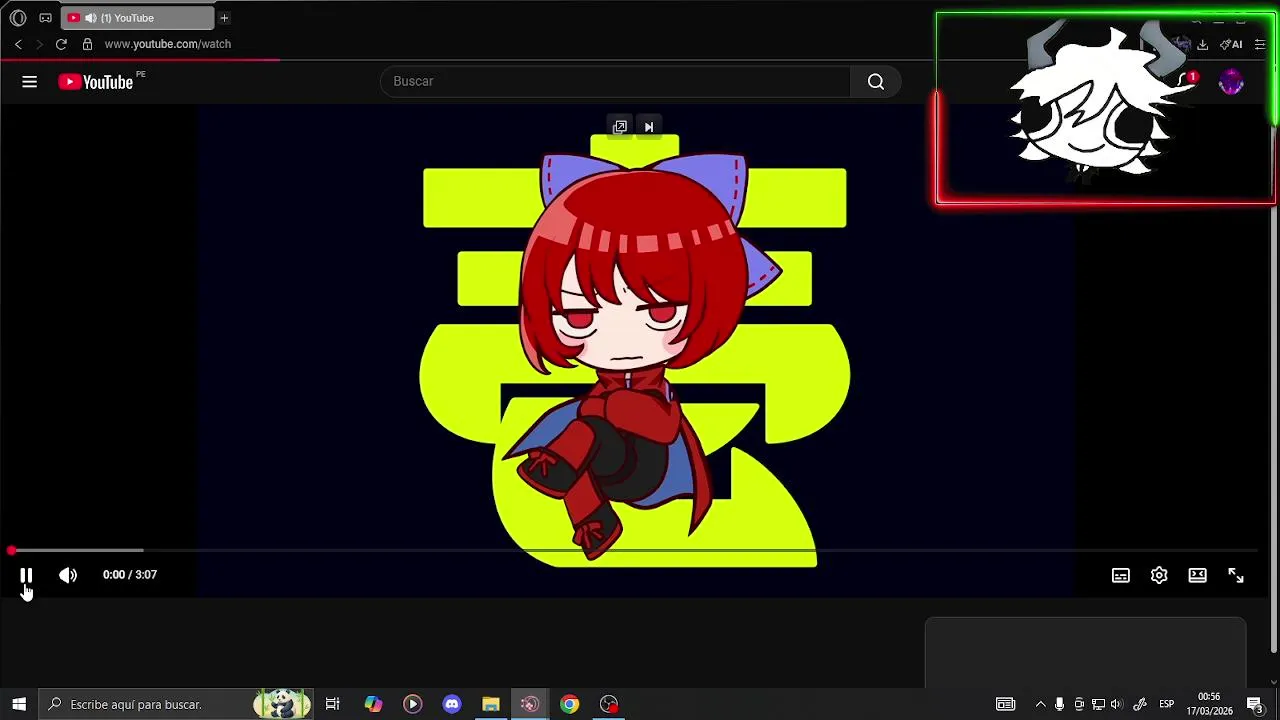Open the system tray microphone icon

click(1060, 704)
